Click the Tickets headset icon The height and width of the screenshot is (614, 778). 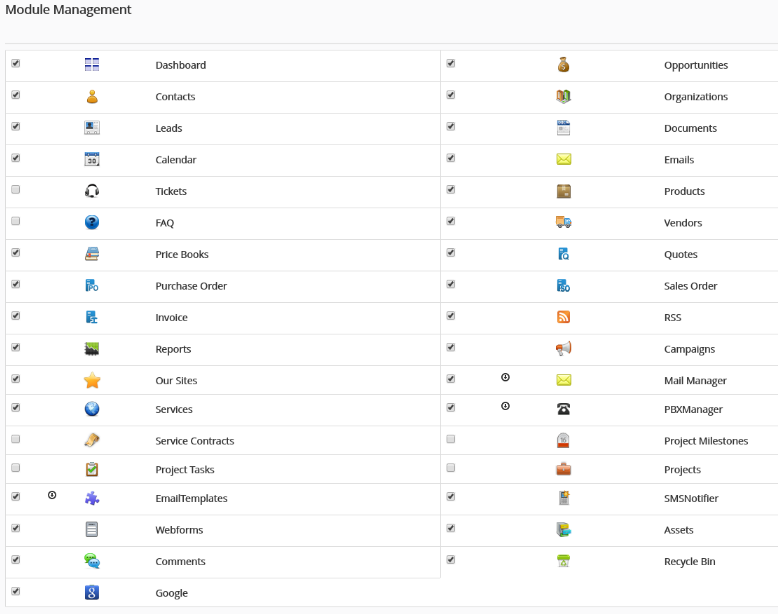(x=92, y=191)
